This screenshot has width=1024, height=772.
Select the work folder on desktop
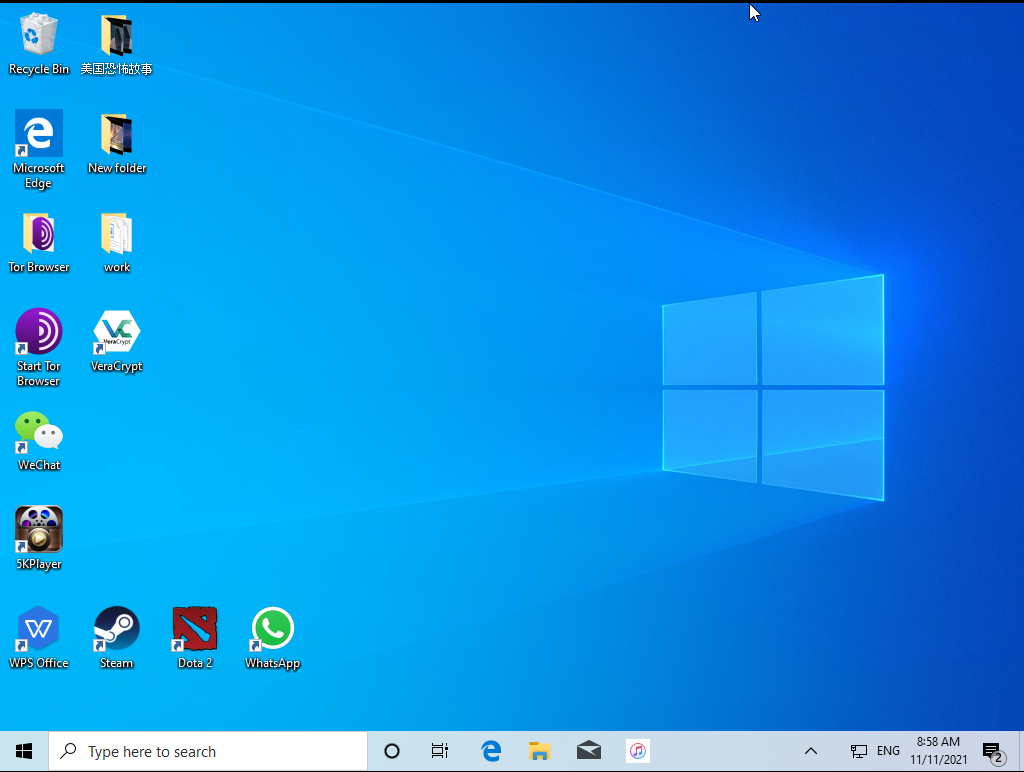pos(117,243)
